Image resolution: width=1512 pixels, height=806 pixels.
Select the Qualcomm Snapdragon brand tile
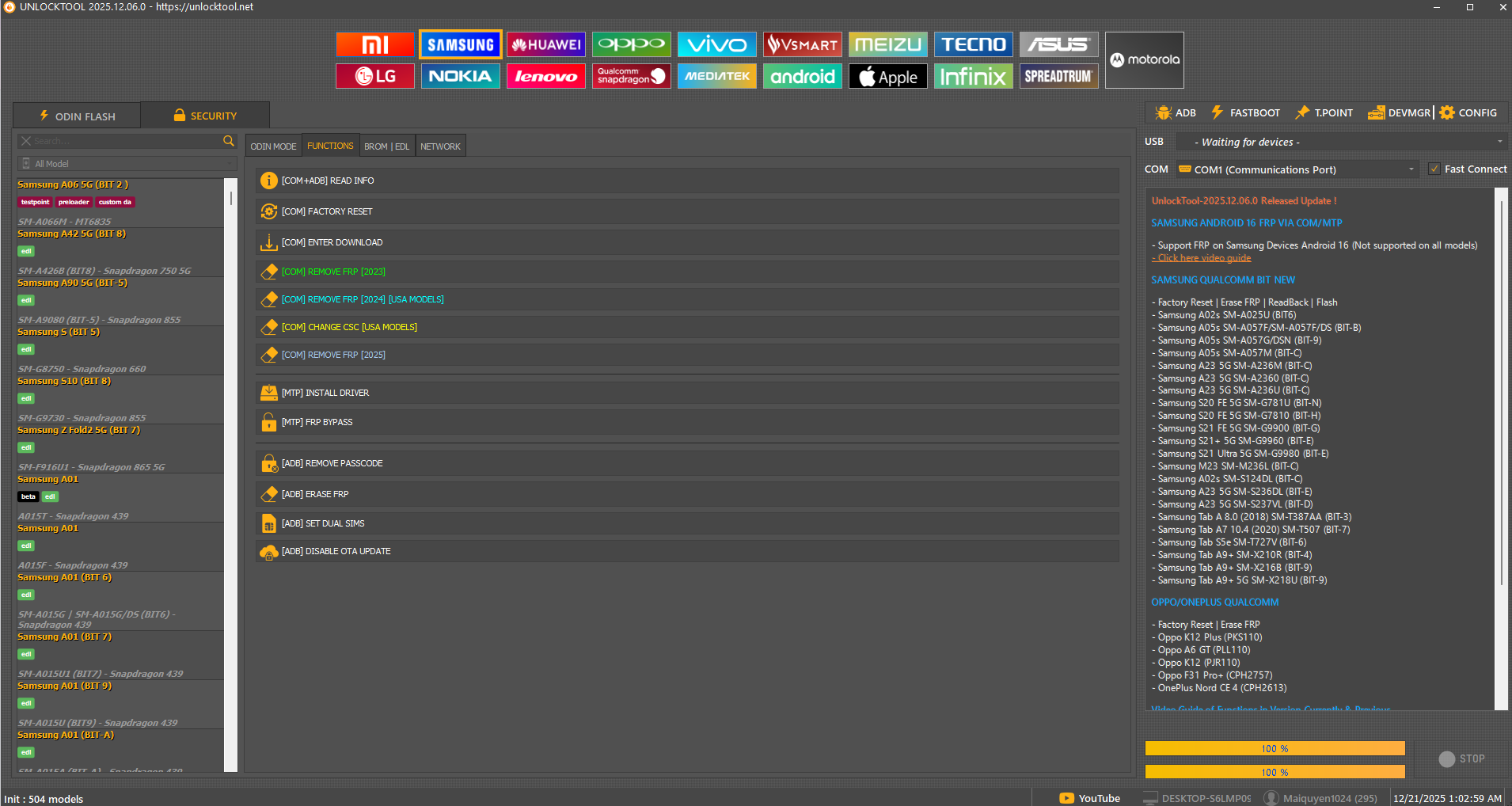(631, 77)
